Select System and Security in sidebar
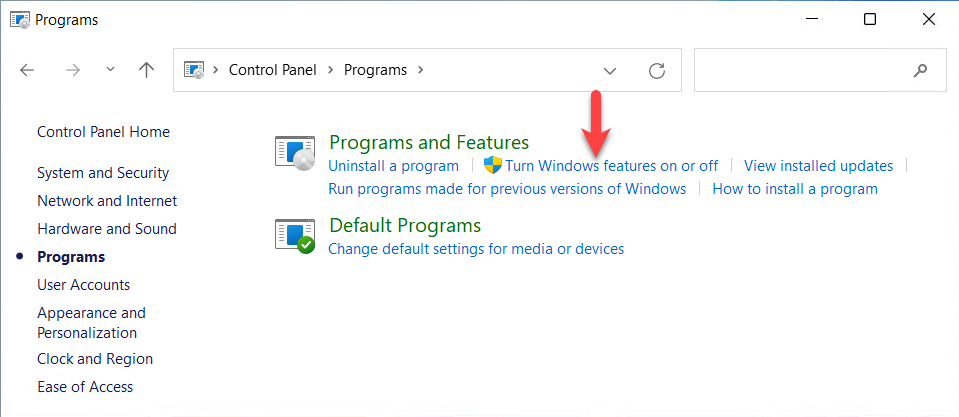The height and width of the screenshot is (417, 959). 103,173
